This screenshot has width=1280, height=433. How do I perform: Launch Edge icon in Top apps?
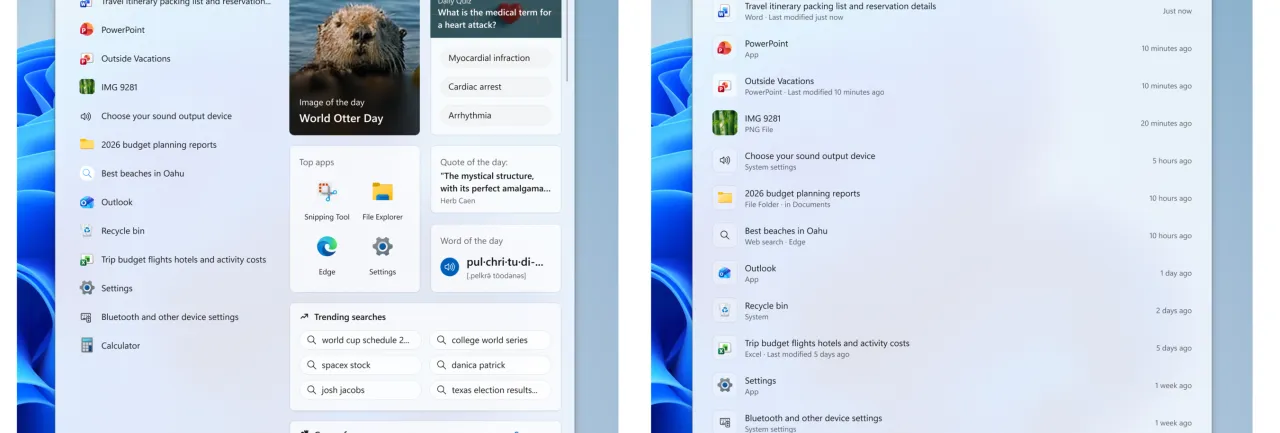tap(327, 246)
